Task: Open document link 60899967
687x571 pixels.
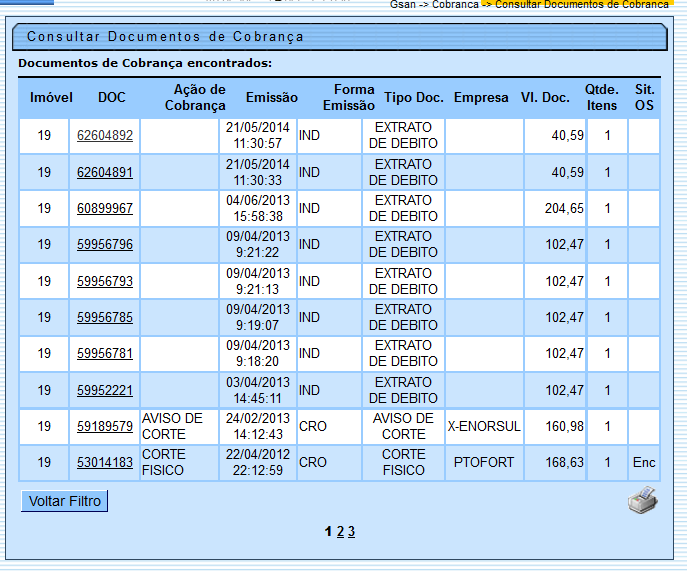Action: (105, 208)
